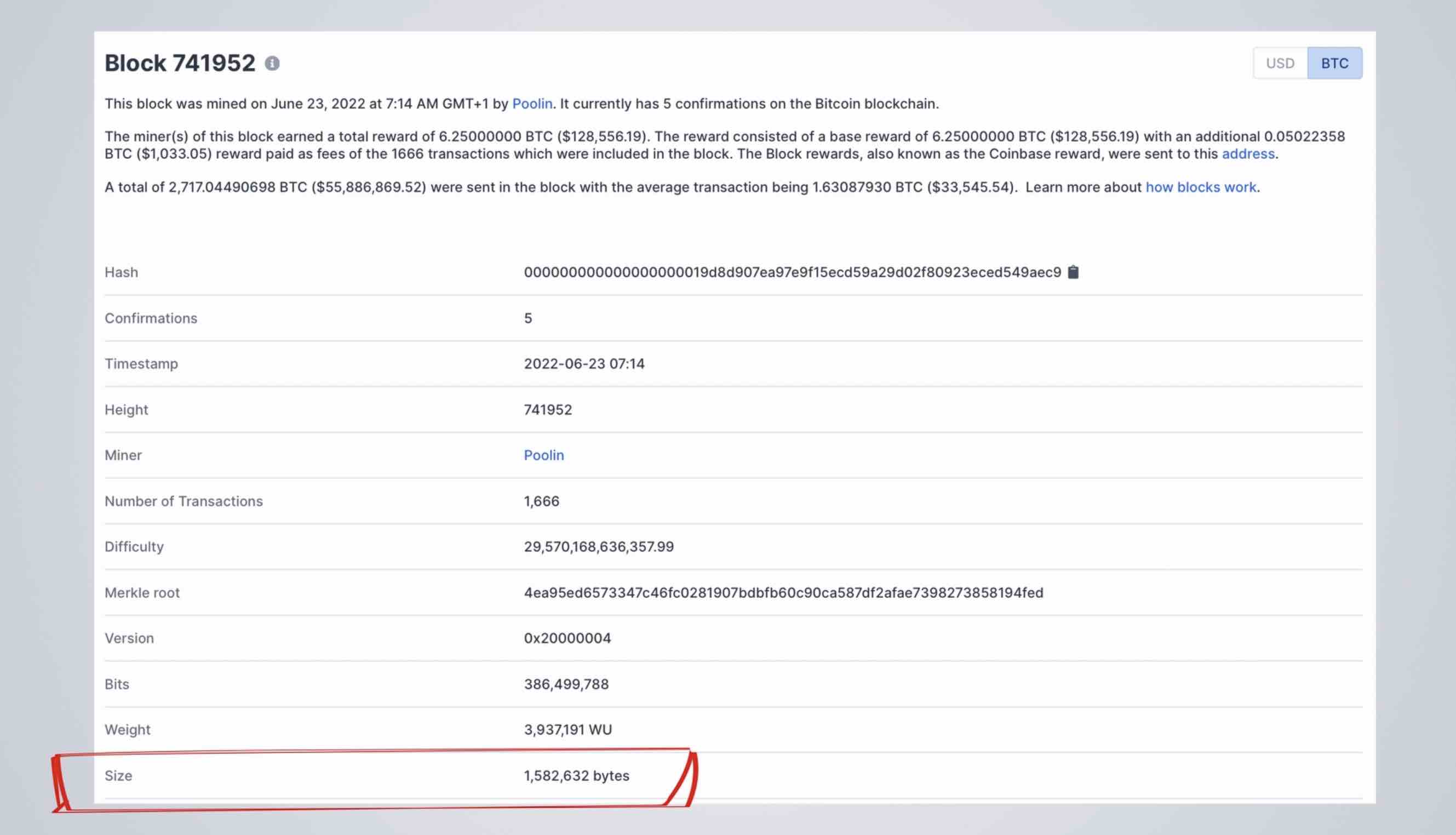
Task: Copy the block hash with clipboard icon
Action: tap(1073, 272)
